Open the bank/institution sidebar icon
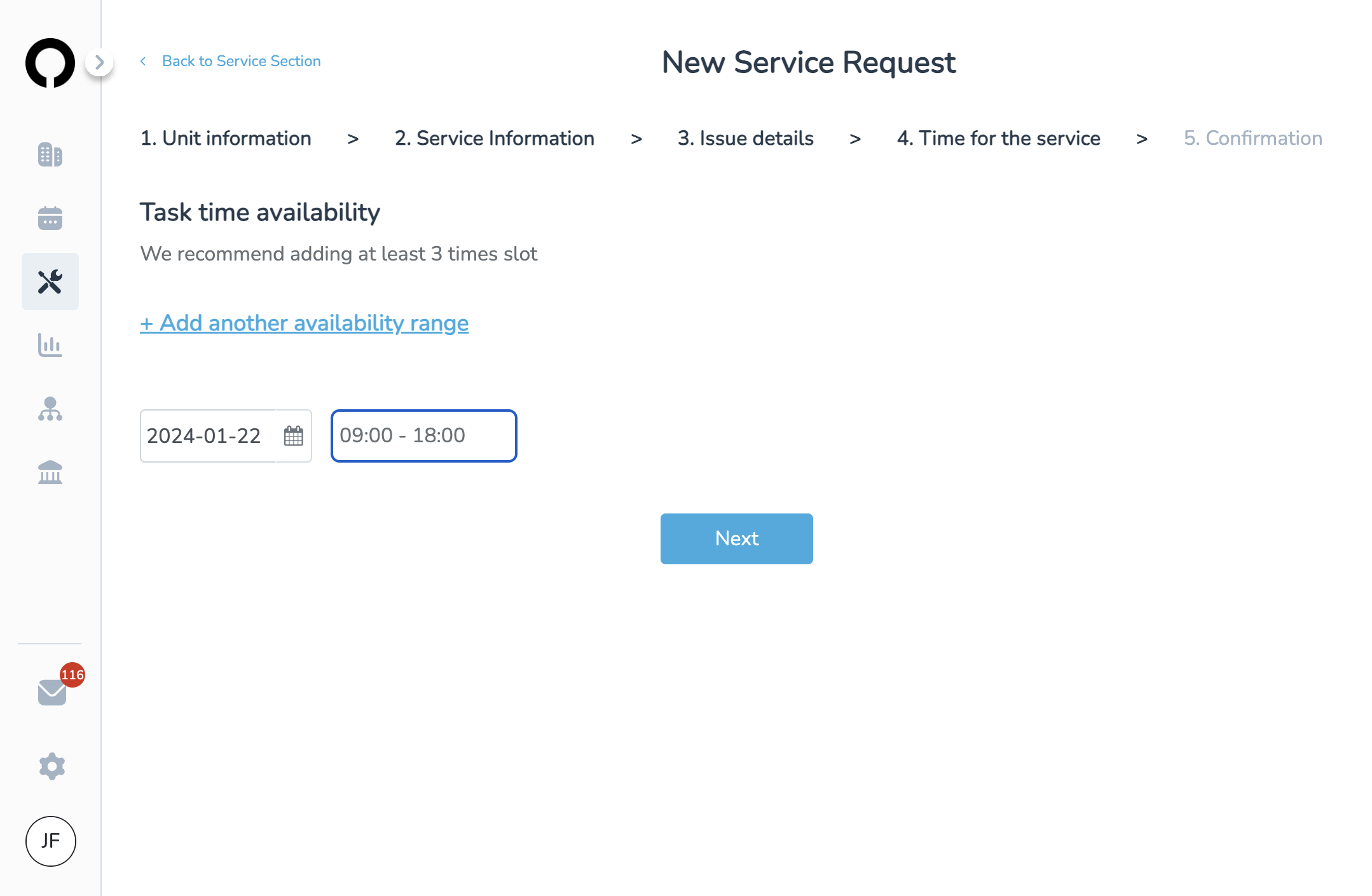The width and height of the screenshot is (1372, 896). pyautogui.click(x=50, y=472)
